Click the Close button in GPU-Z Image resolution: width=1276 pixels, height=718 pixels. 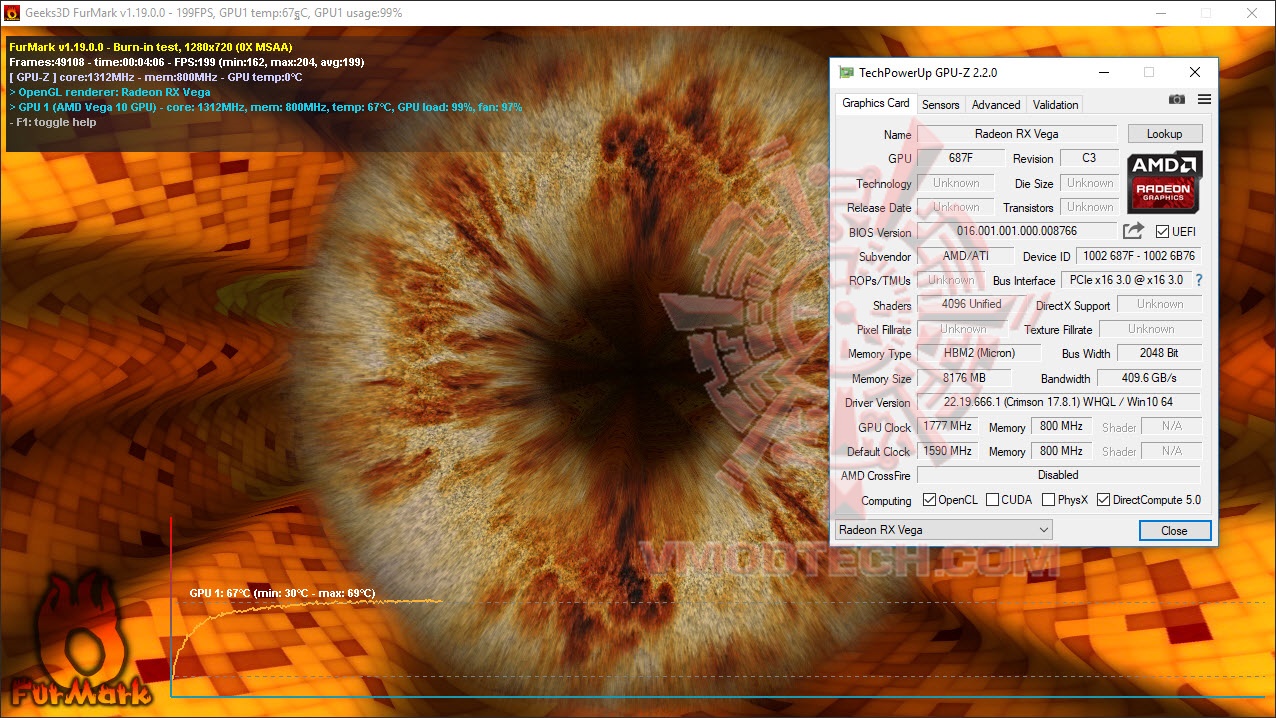1175,531
